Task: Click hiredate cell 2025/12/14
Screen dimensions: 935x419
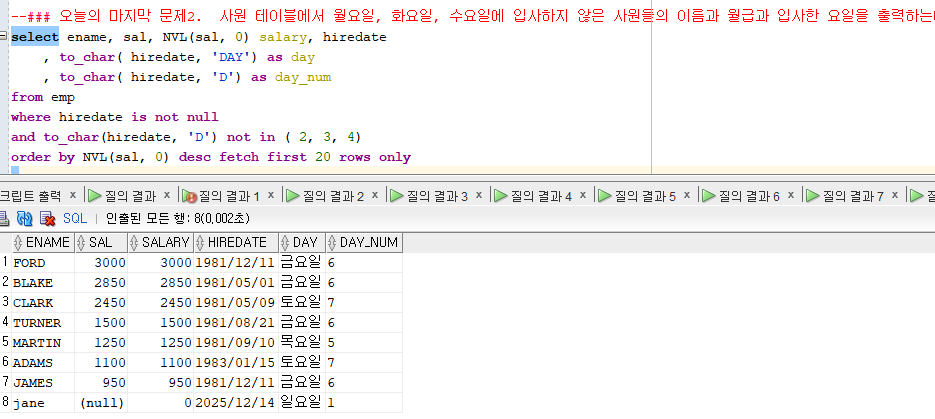Action: click(x=236, y=403)
